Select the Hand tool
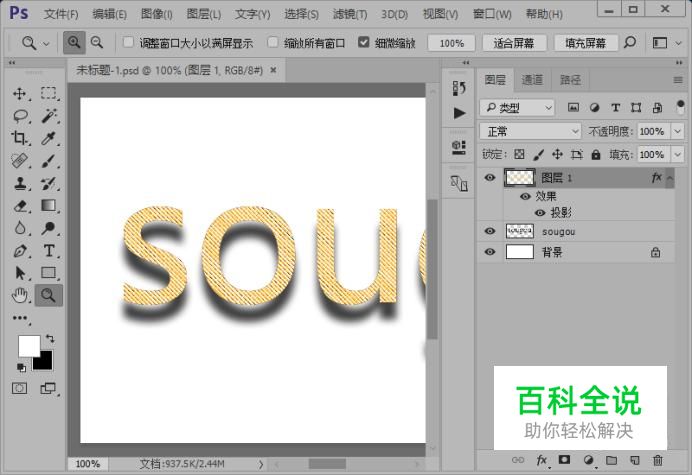The image size is (692, 475). click(x=19, y=295)
